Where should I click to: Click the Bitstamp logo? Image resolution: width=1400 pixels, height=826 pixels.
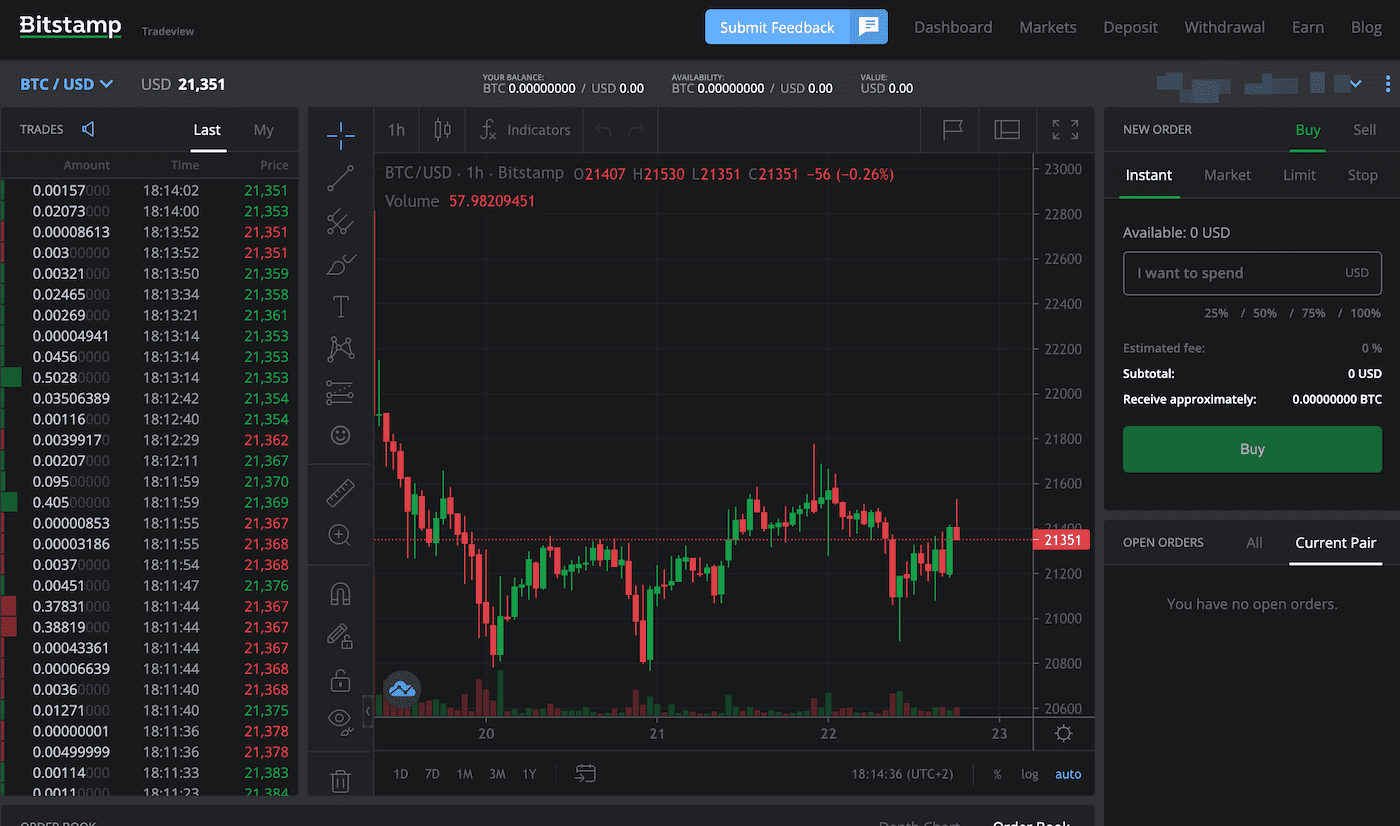71,26
